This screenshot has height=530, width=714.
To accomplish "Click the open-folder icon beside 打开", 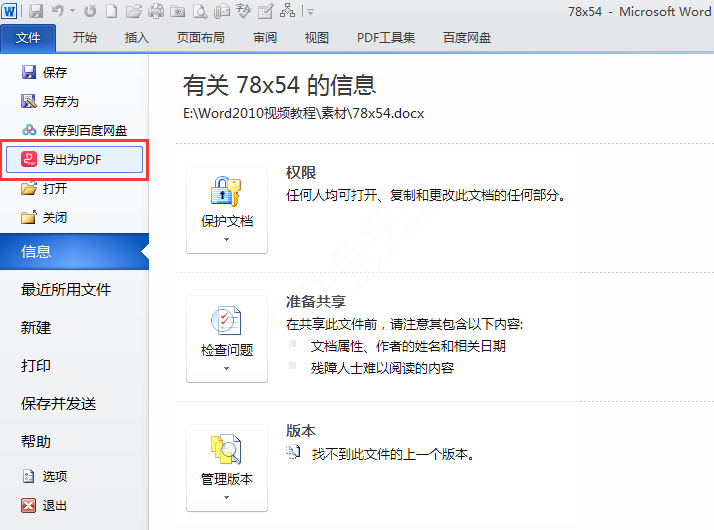I will click(29, 188).
